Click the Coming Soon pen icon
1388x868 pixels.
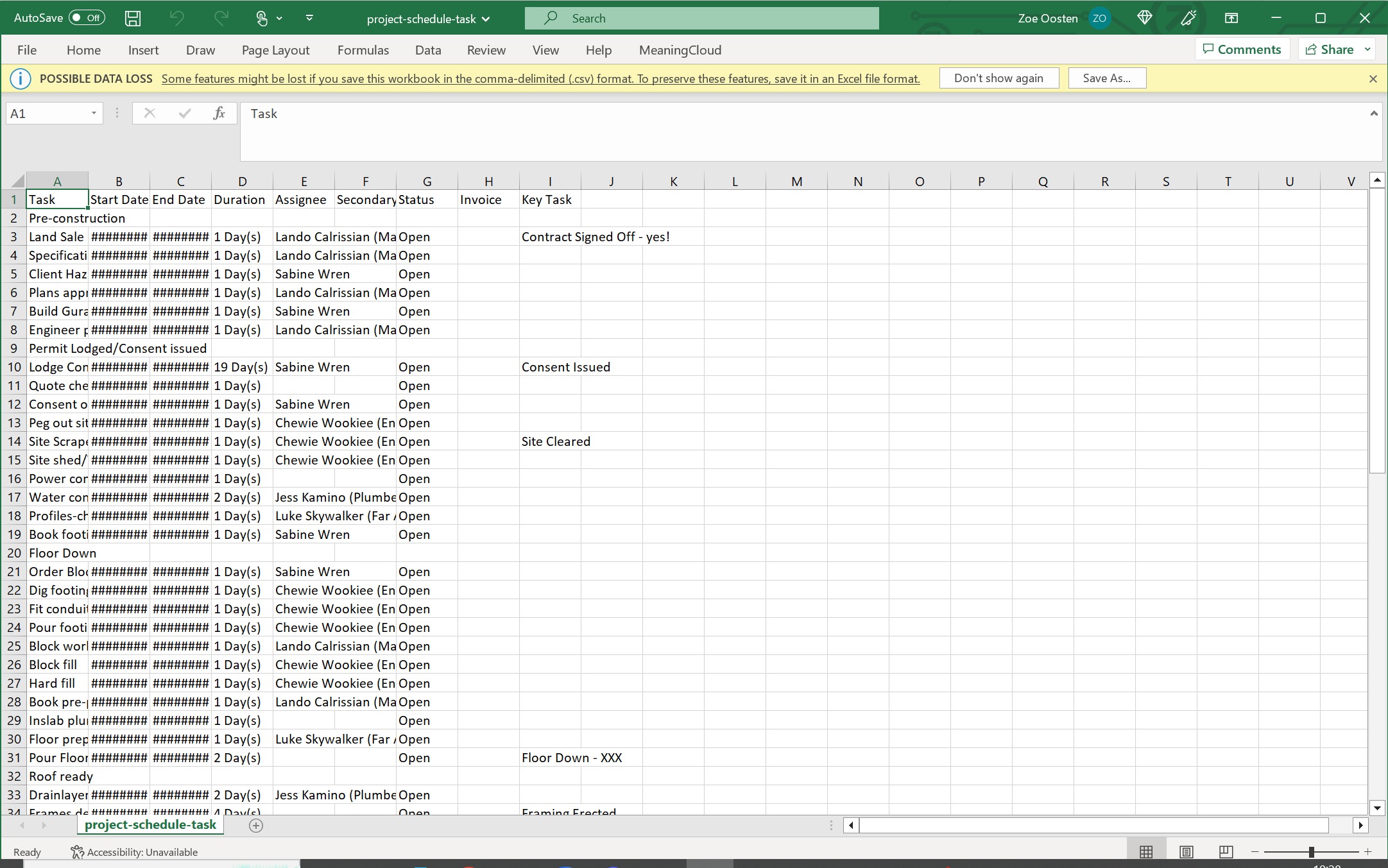tap(1188, 19)
